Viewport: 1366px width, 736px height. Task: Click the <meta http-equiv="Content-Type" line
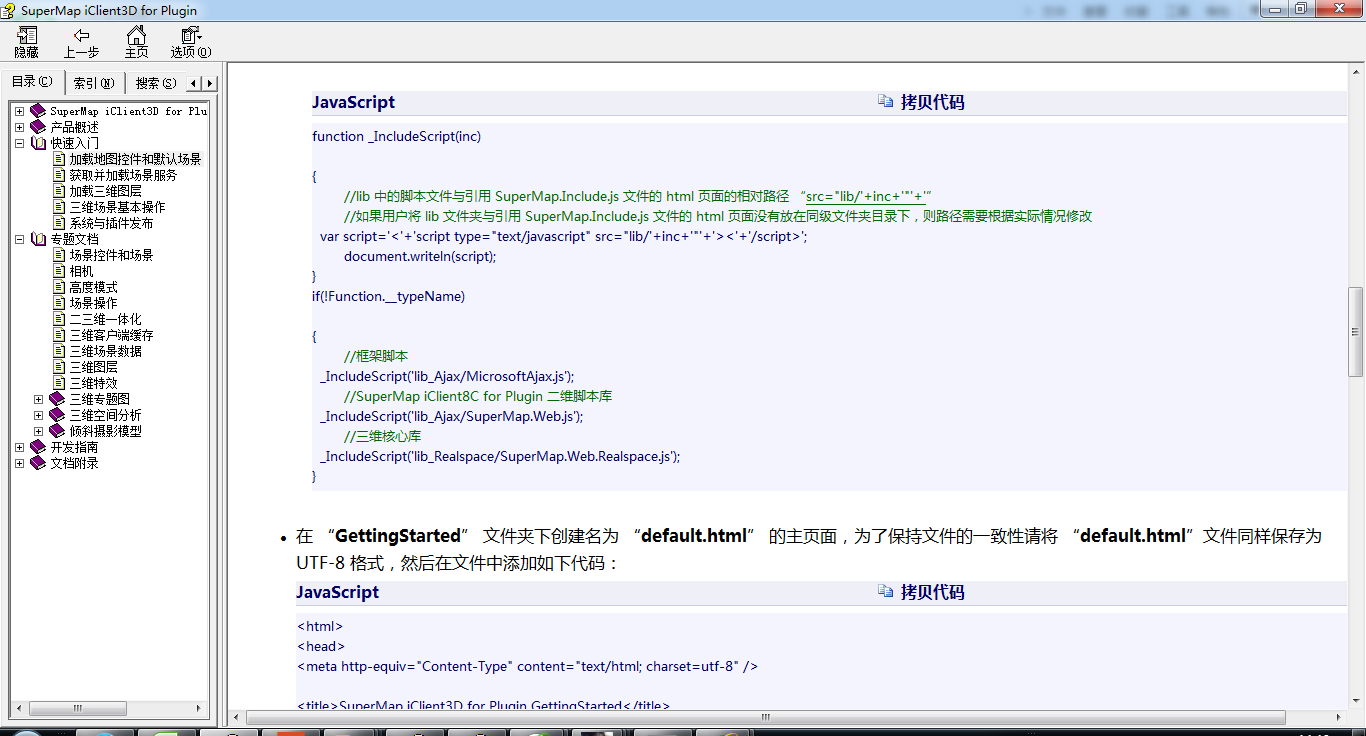(x=528, y=666)
